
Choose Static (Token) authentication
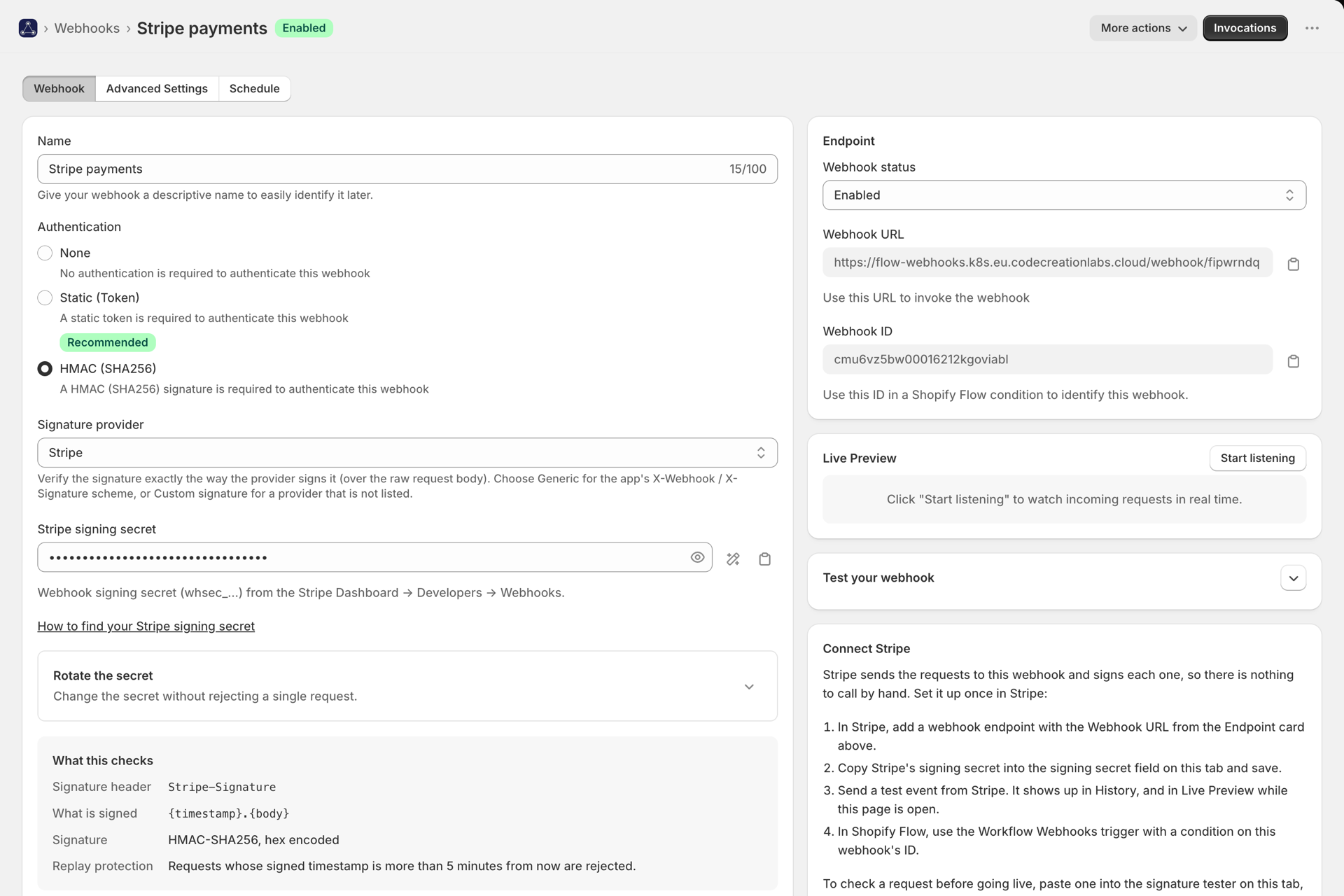[x=45, y=297]
